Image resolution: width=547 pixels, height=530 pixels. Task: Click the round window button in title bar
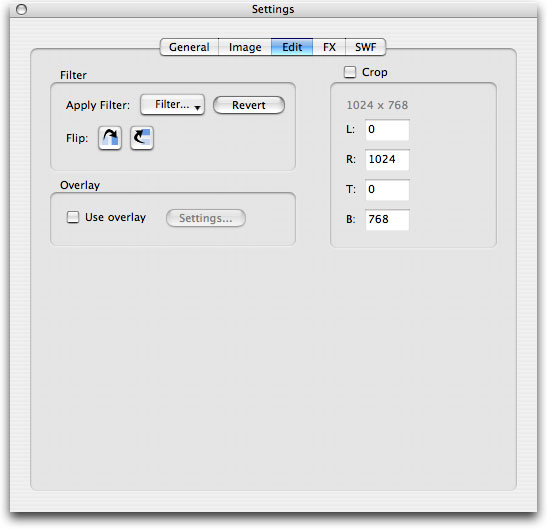click(x=21, y=9)
